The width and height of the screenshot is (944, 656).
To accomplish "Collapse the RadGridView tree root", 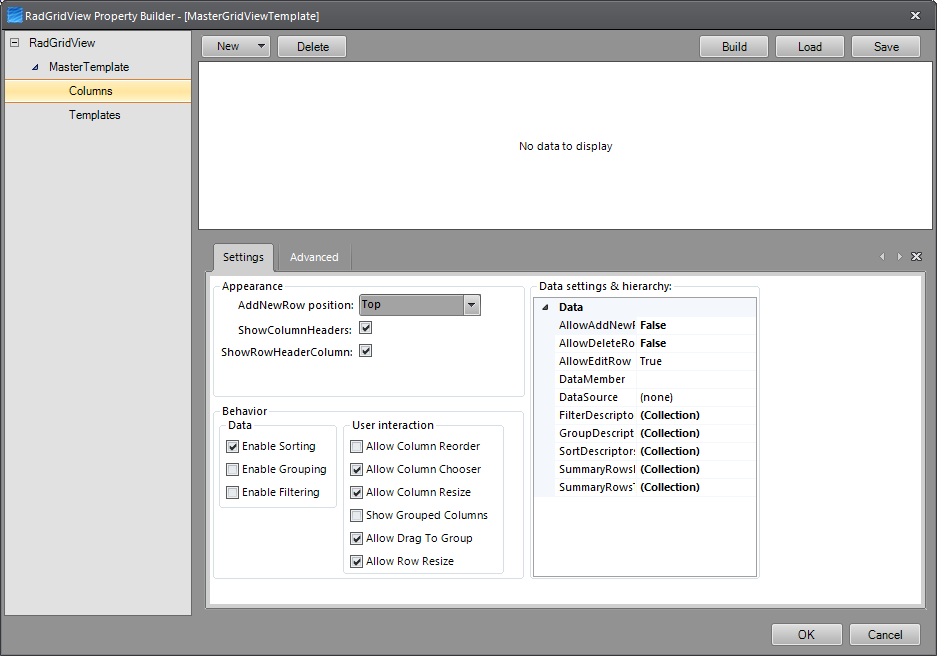I will tap(14, 43).
